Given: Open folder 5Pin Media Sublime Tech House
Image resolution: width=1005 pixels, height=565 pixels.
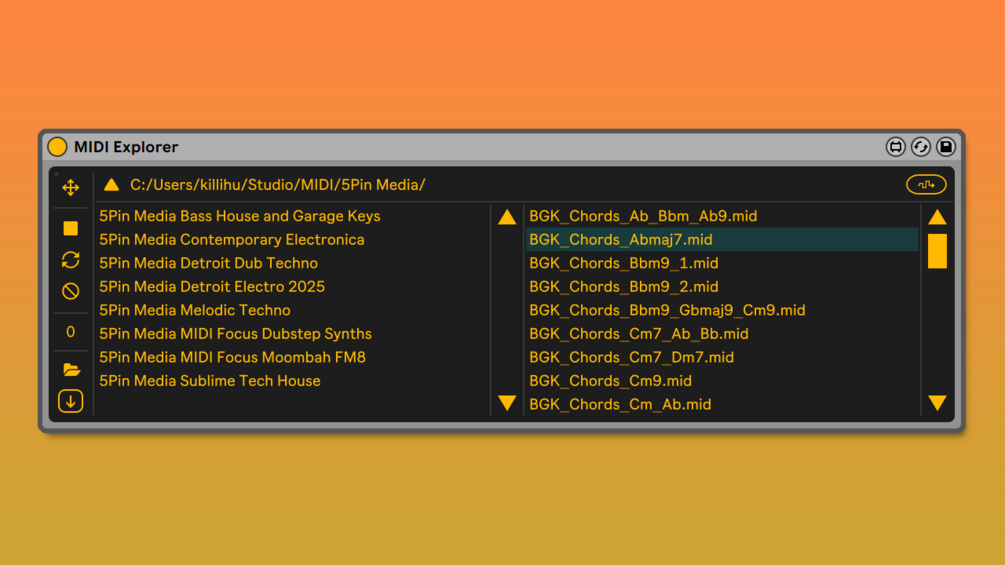Looking at the screenshot, I should (210, 381).
